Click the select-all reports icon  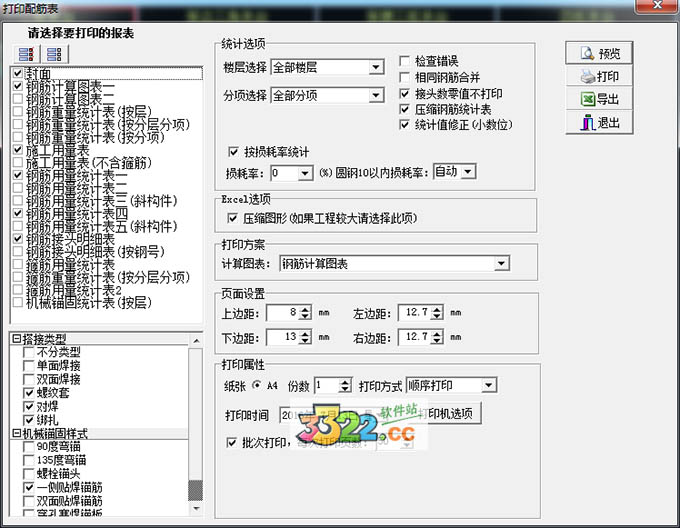(26, 54)
